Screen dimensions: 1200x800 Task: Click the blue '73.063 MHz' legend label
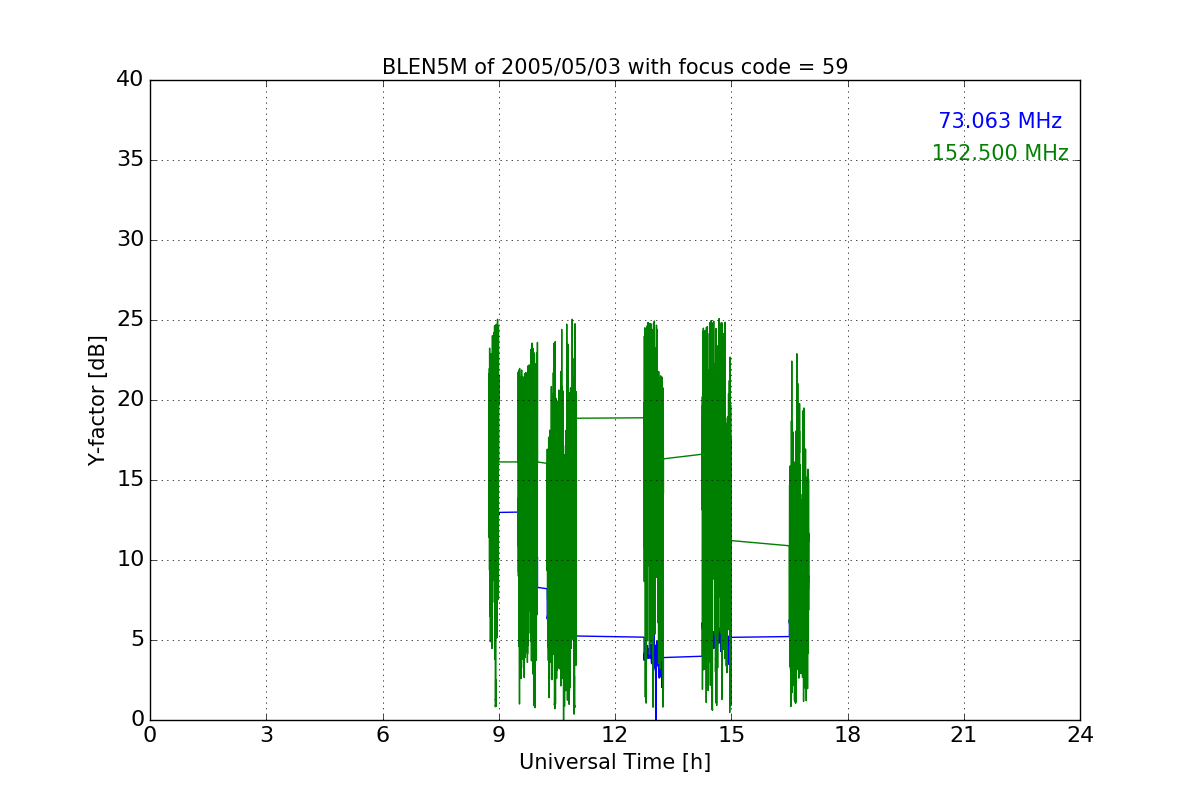pos(1000,121)
